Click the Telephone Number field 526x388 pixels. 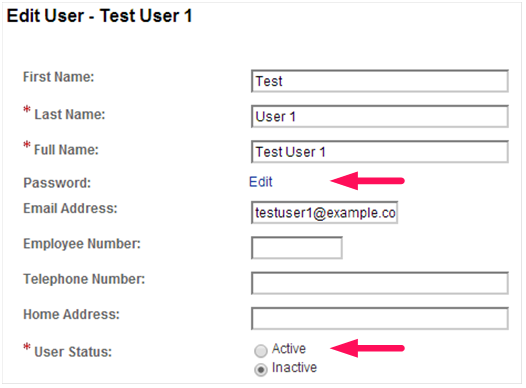click(x=380, y=283)
